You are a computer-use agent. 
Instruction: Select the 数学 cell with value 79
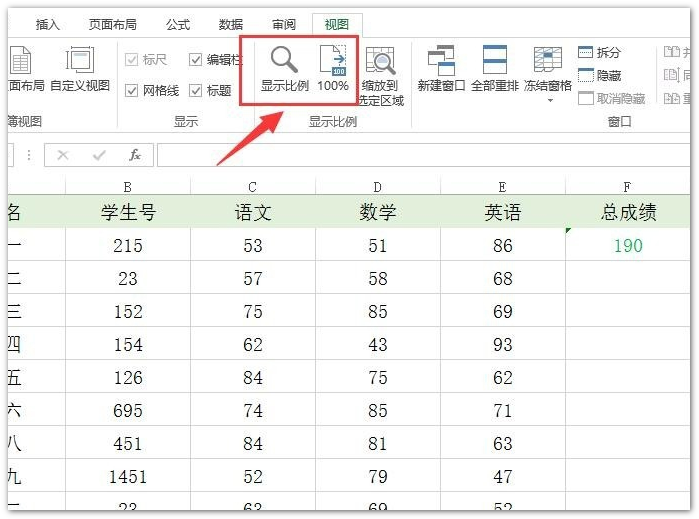tap(378, 476)
